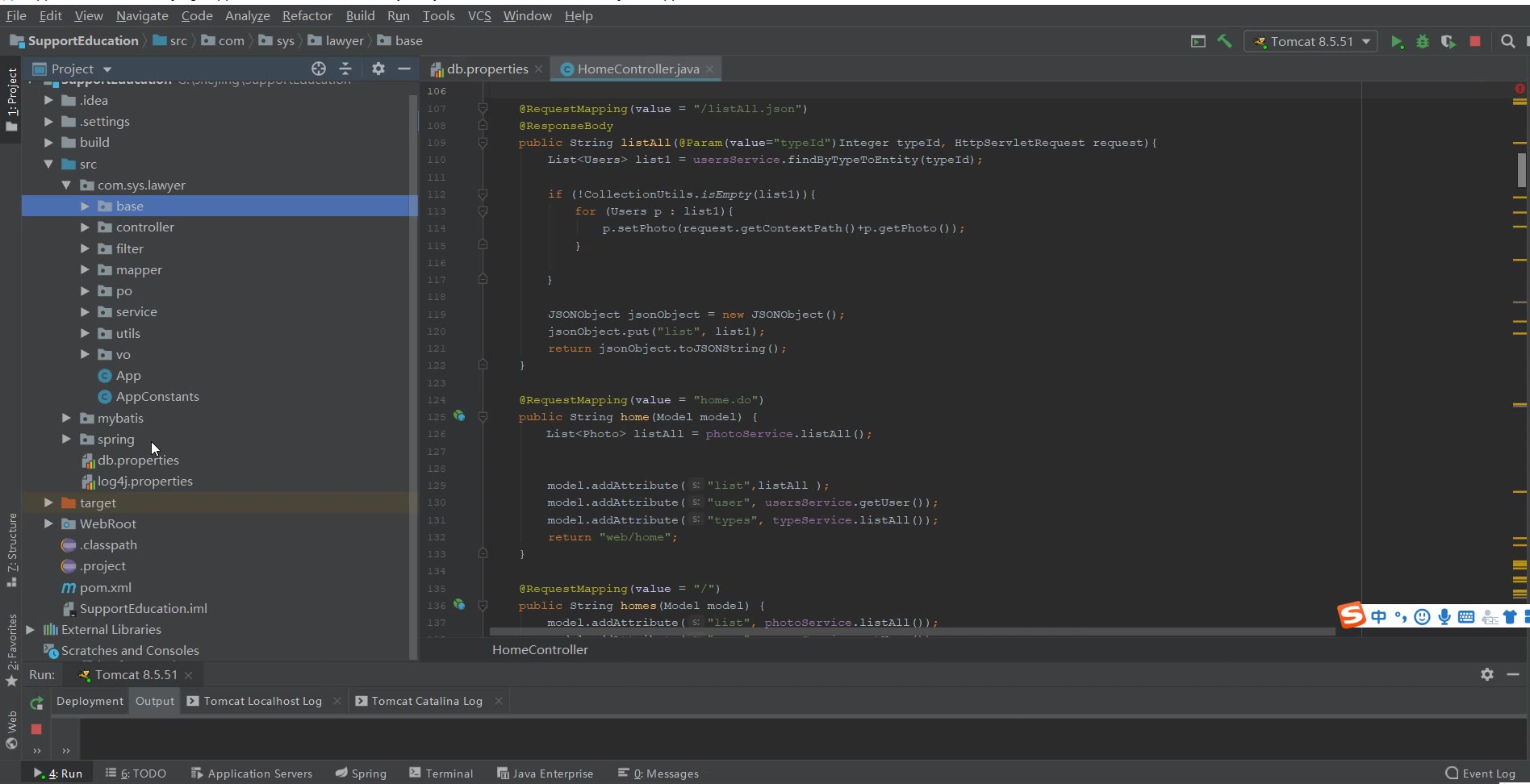Toggle code fold marker at line 109
Image resolution: width=1530 pixels, height=784 pixels.
[x=483, y=143]
